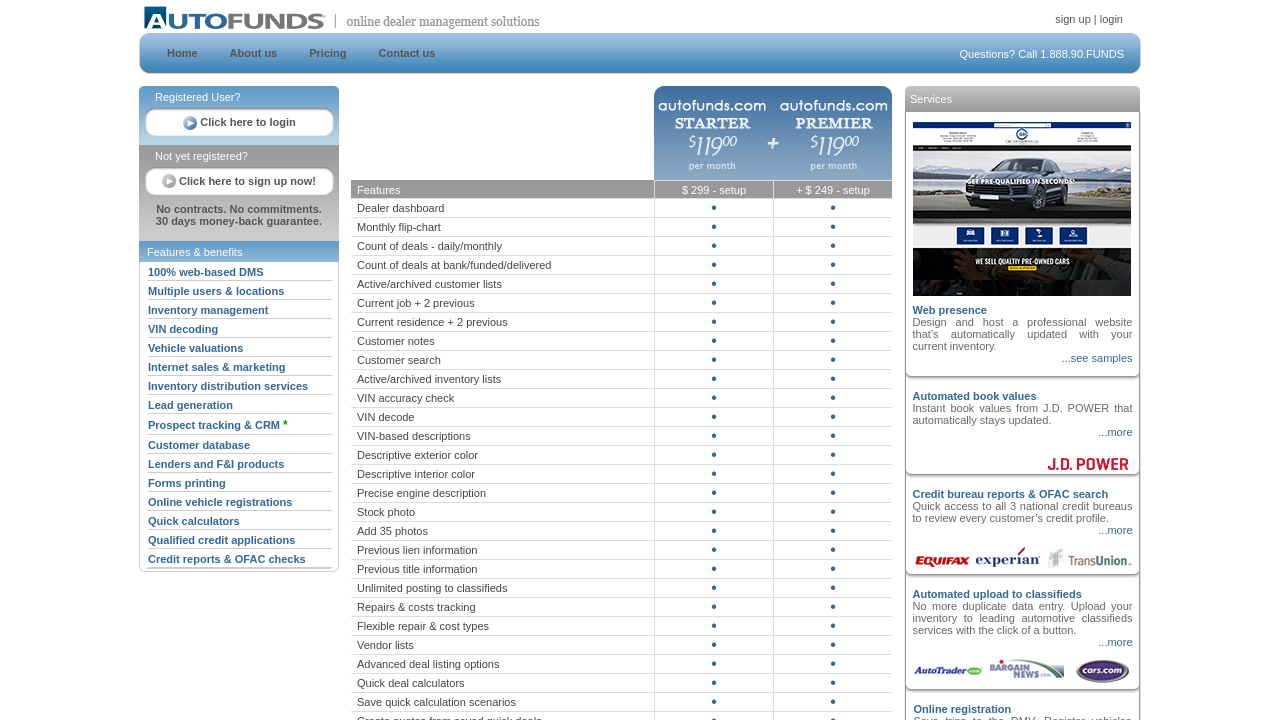This screenshot has height=720, width=1280.
Task: Click the Experian logo
Action: pos(1007,558)
